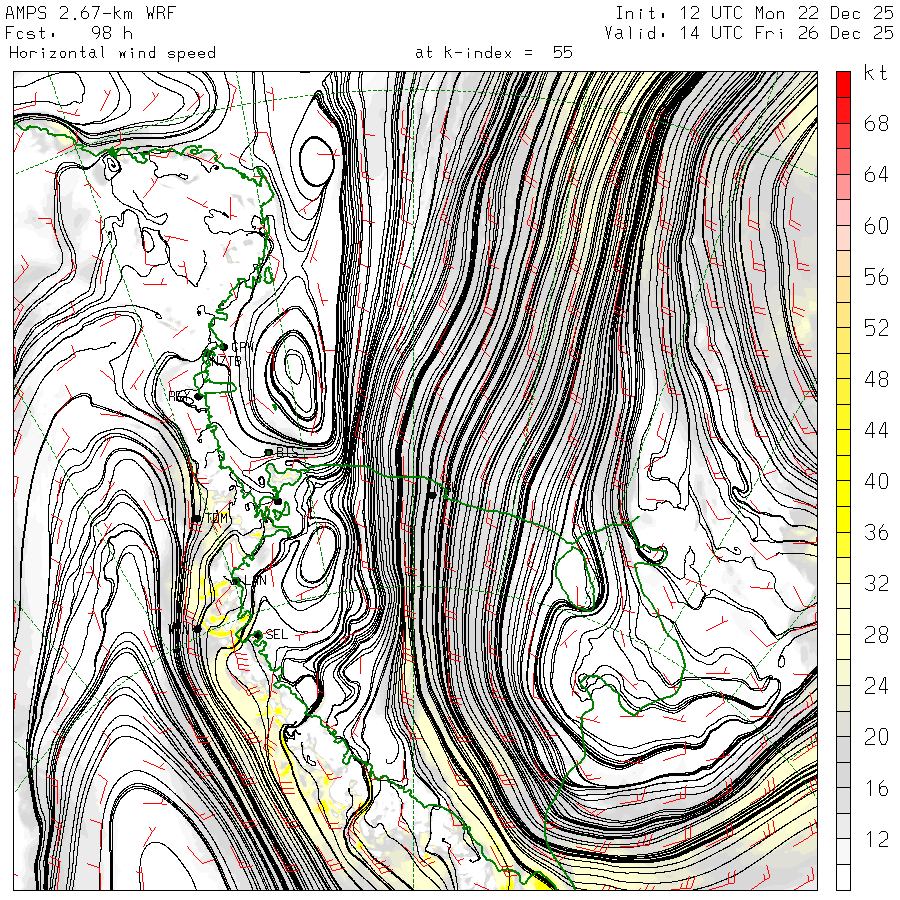Image resolution: width=900 pixels, height=900 pixels.
Task: Click the 'Fcst: 98 h' forecast hour text
Action: 69,33
